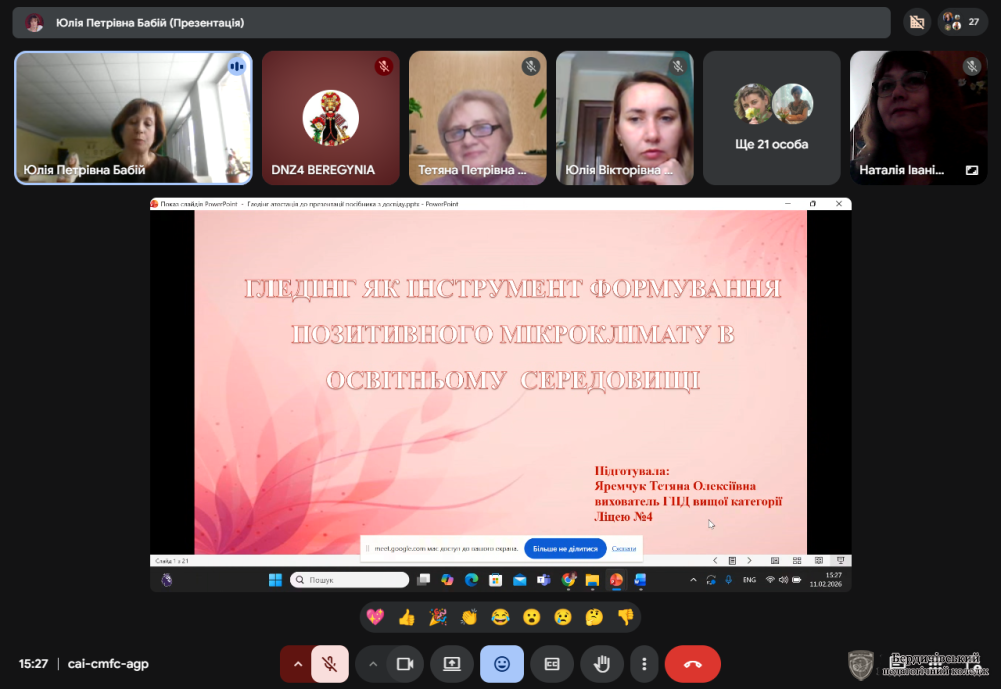The image size is (1001, 689).
Task: Toggle the emoji reactions button
Action: click(501, 664)
